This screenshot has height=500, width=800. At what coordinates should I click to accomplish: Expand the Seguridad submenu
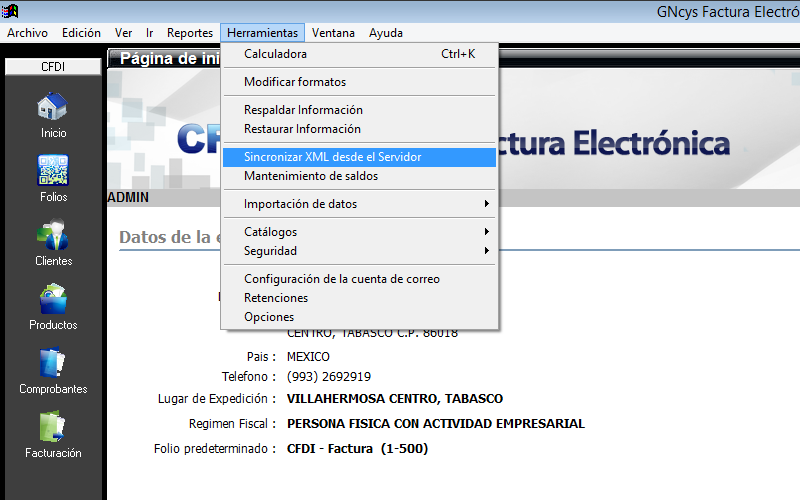(x=359, y=251)
